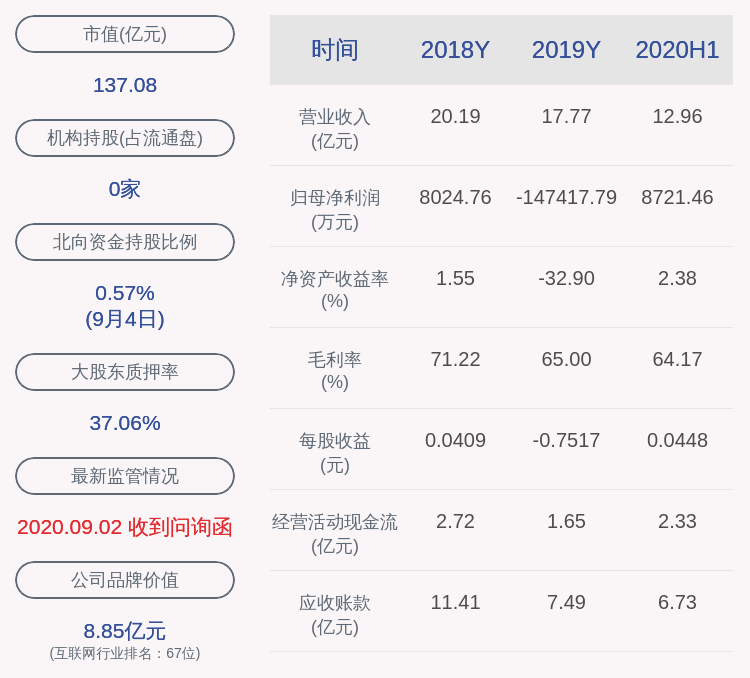Click the 经营活动现金流 row label

(x=335, y=534)
